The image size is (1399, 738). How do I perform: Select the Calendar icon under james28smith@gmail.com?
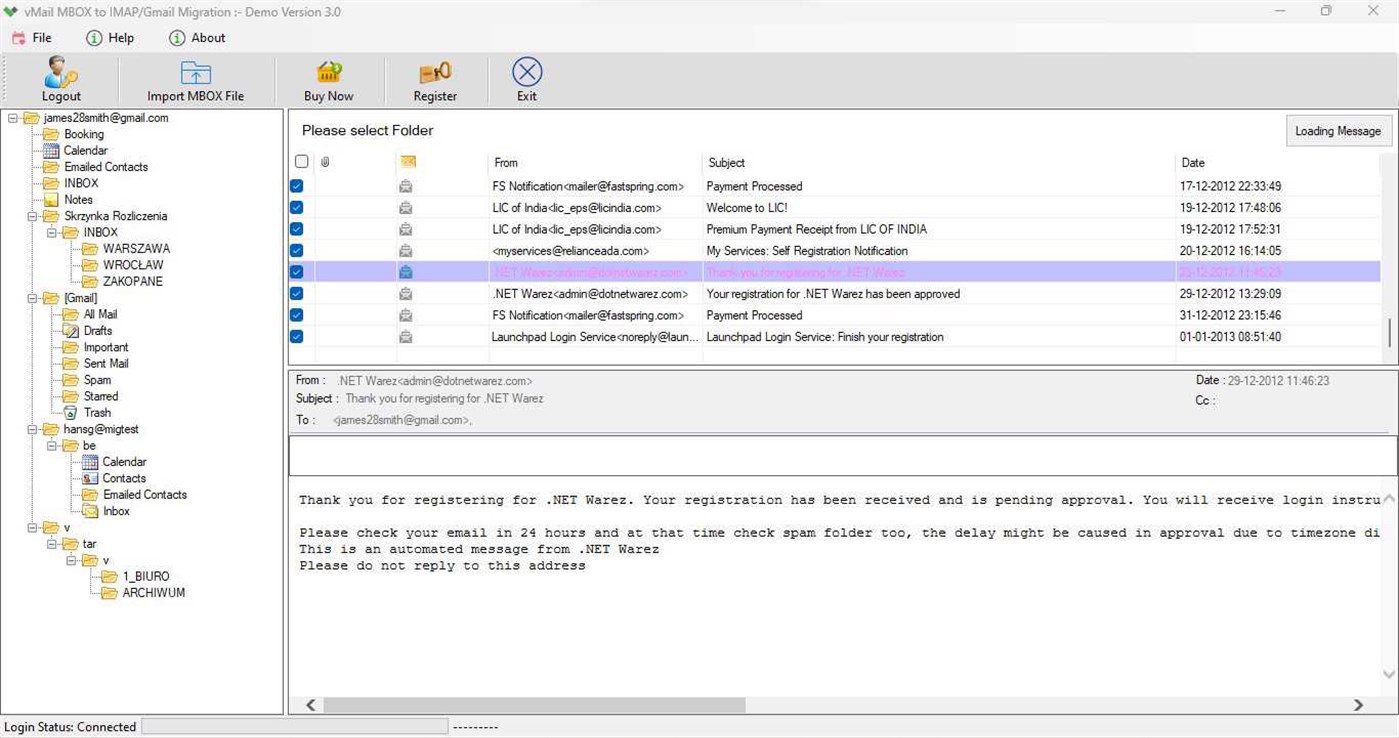(52, 150)
